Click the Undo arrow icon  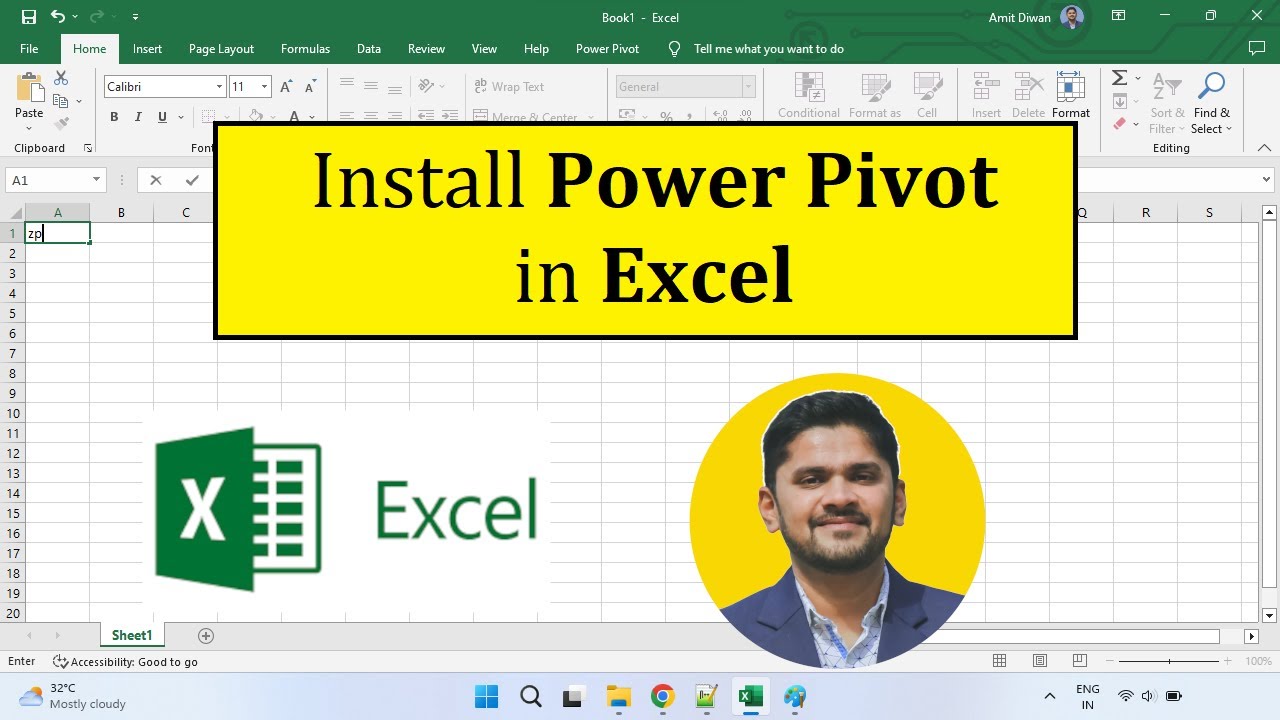click(x=57, y=17)
